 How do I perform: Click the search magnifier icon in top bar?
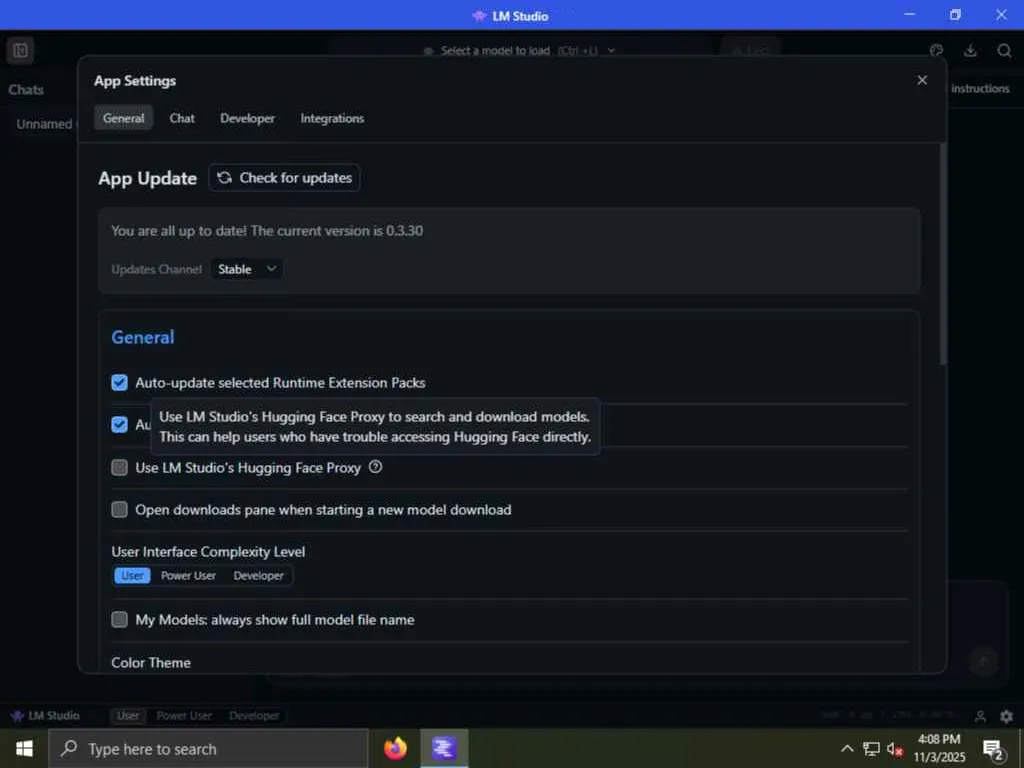1004,50
